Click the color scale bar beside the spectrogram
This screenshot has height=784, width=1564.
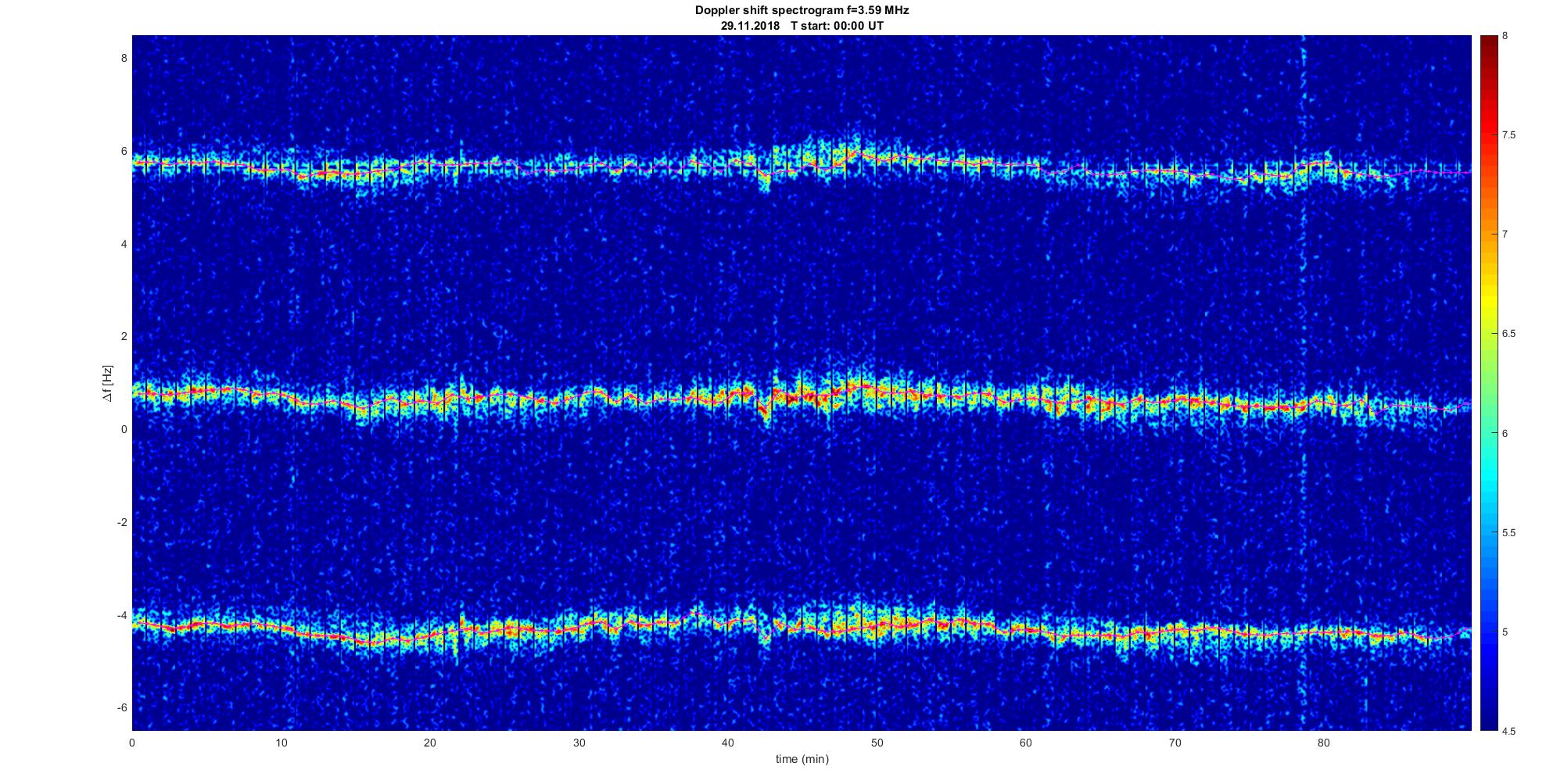click(1488, 383)
